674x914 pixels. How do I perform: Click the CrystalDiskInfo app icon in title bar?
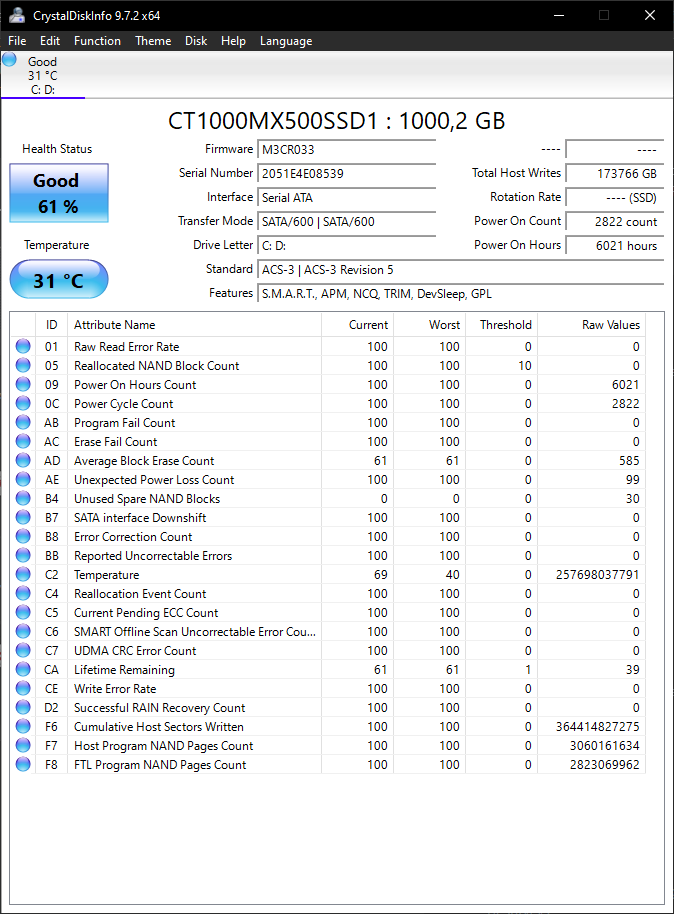click(17, 15)
